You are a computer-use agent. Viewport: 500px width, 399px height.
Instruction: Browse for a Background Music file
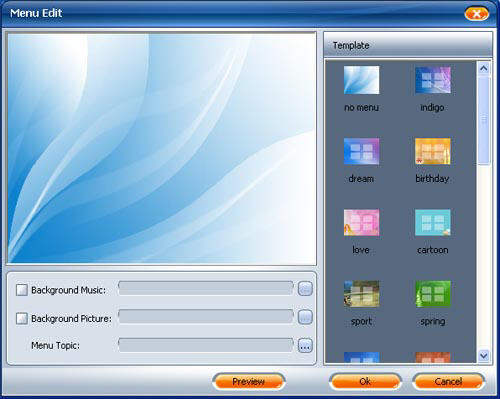tap(305, 289)
